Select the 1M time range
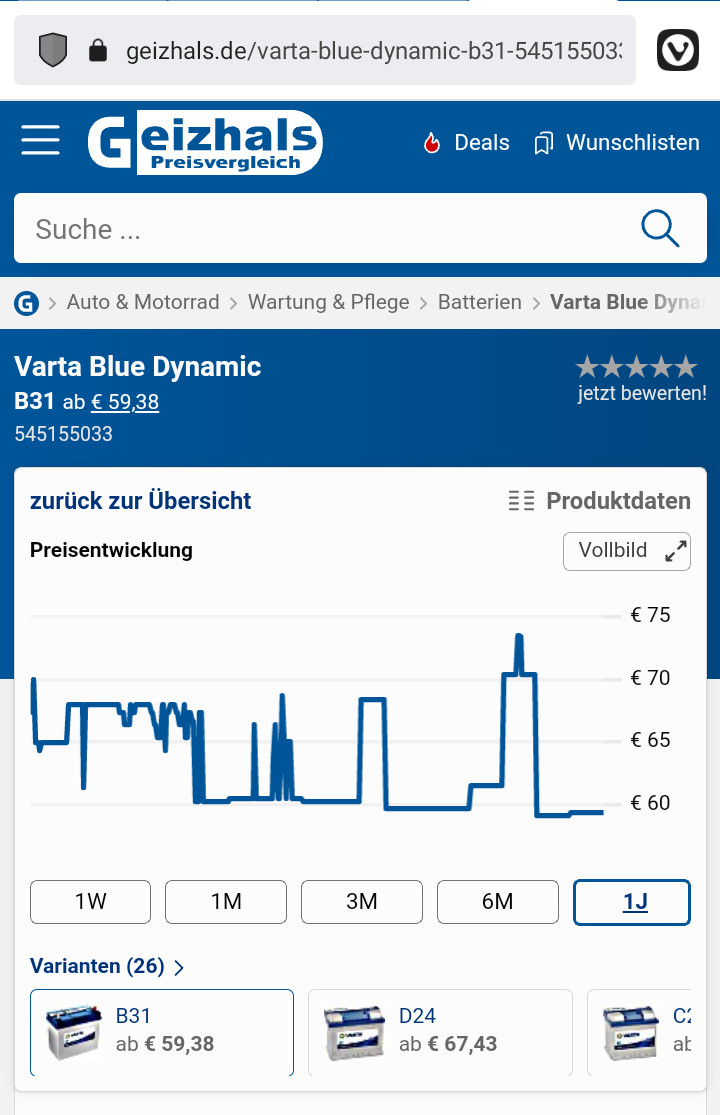Viewport: 720px width, 1115px height. [x=226, y=902]
